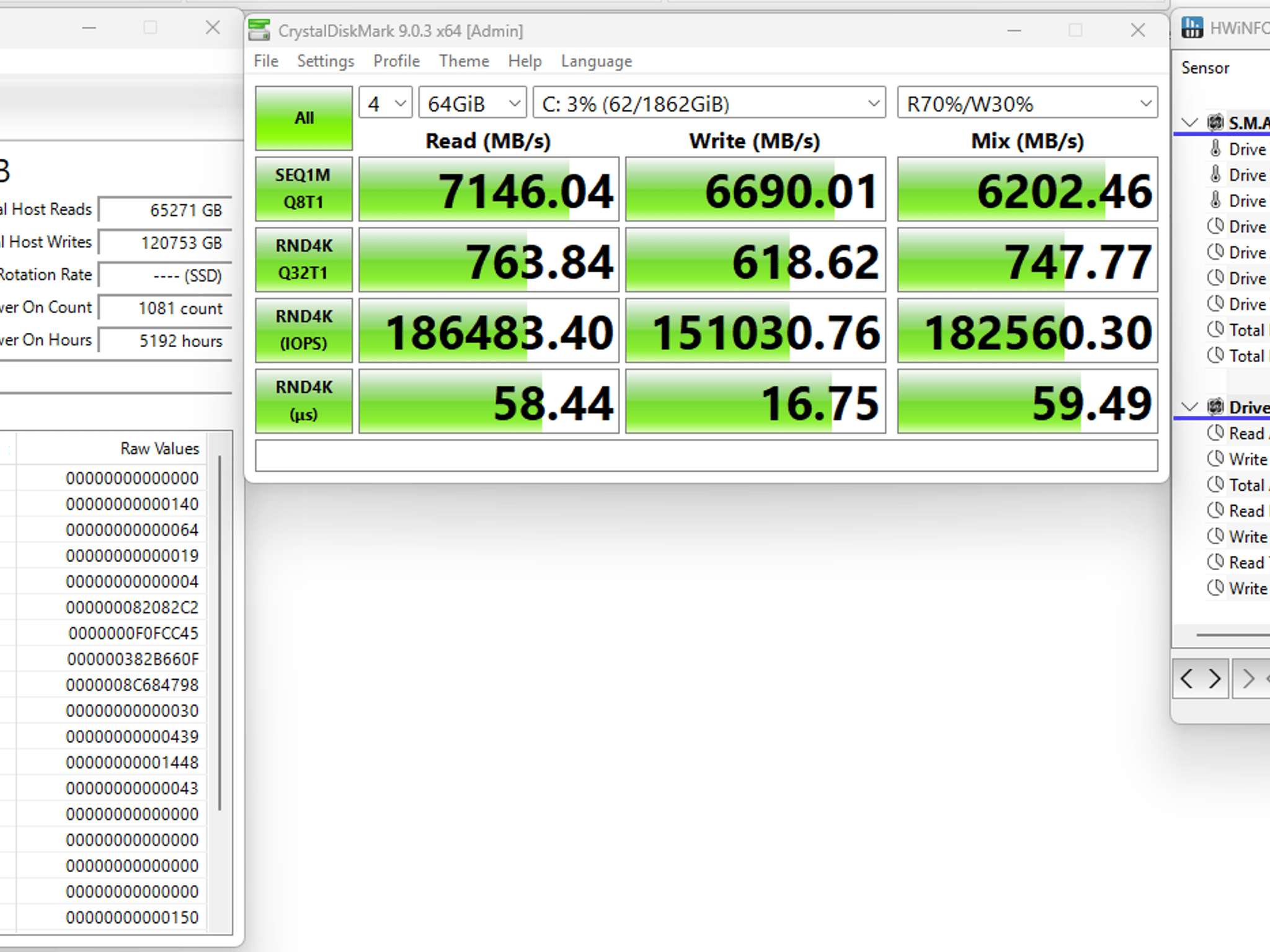
Task: Click the Read (MB/s) column header
Action: pyautogui.click(x=488, y=141)
